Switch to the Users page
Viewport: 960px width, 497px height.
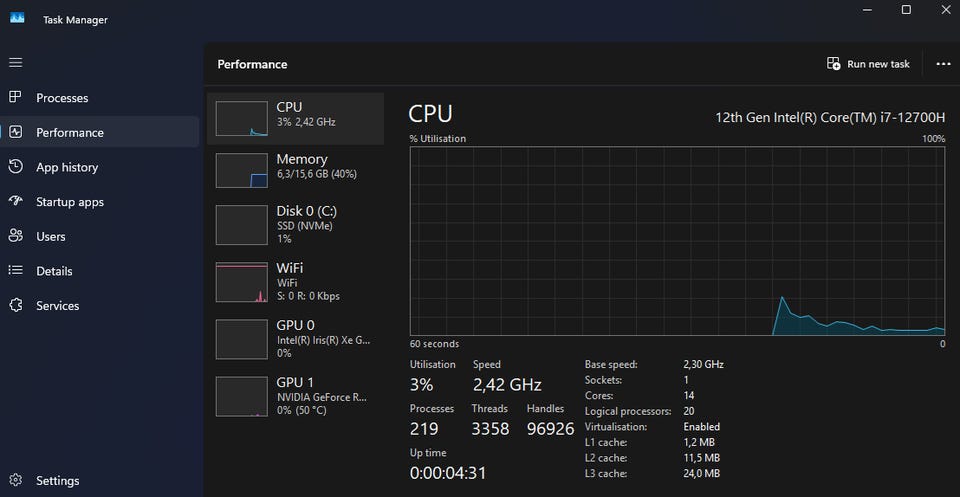pyautogui.click(x=99, y=236)
